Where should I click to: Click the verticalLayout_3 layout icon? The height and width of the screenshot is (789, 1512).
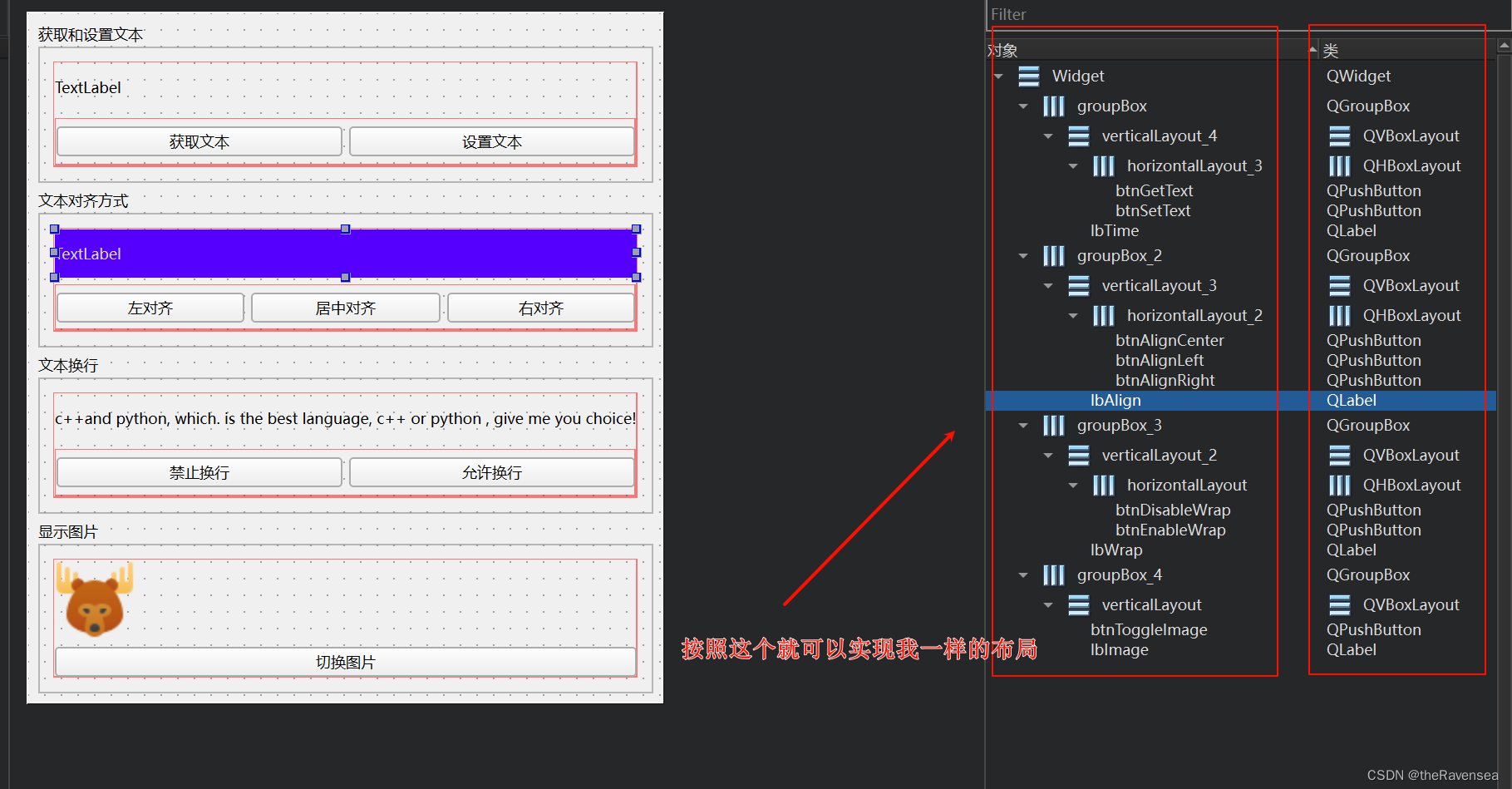pos(1079,286)
